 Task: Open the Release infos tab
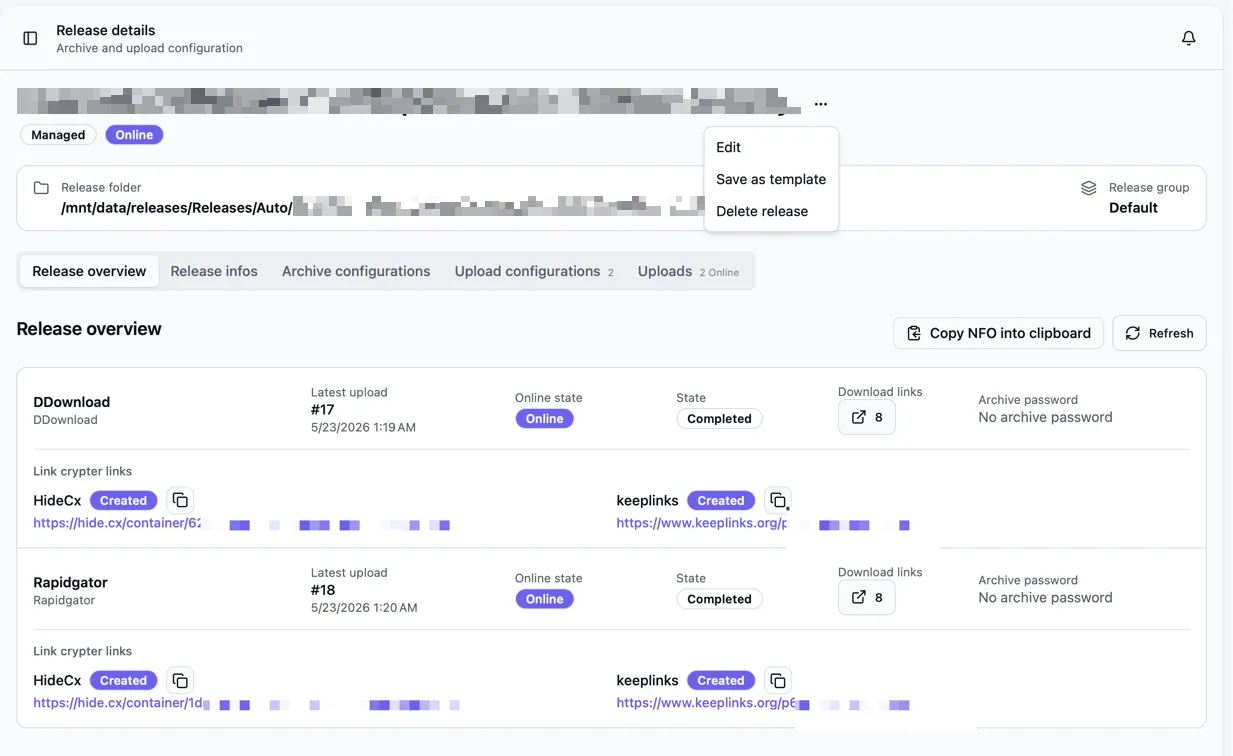(x=214, y=271)
